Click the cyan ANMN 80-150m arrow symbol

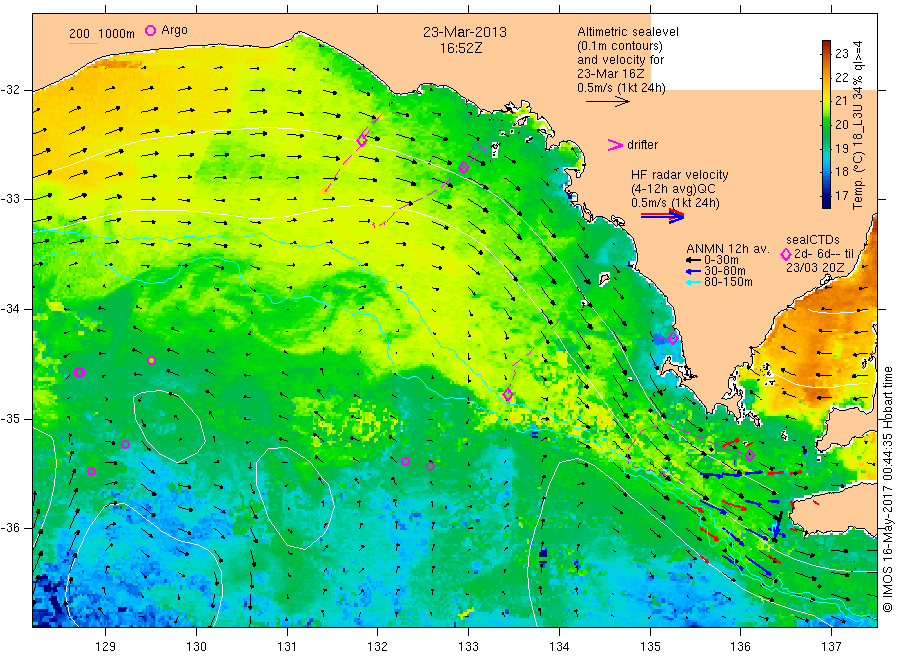coord(693,282)
